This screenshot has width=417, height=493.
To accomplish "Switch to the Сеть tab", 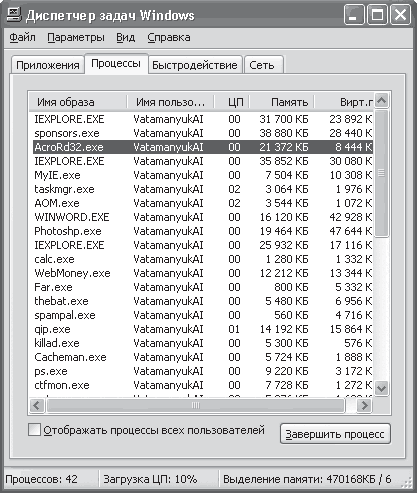I will tap(263, 65).
